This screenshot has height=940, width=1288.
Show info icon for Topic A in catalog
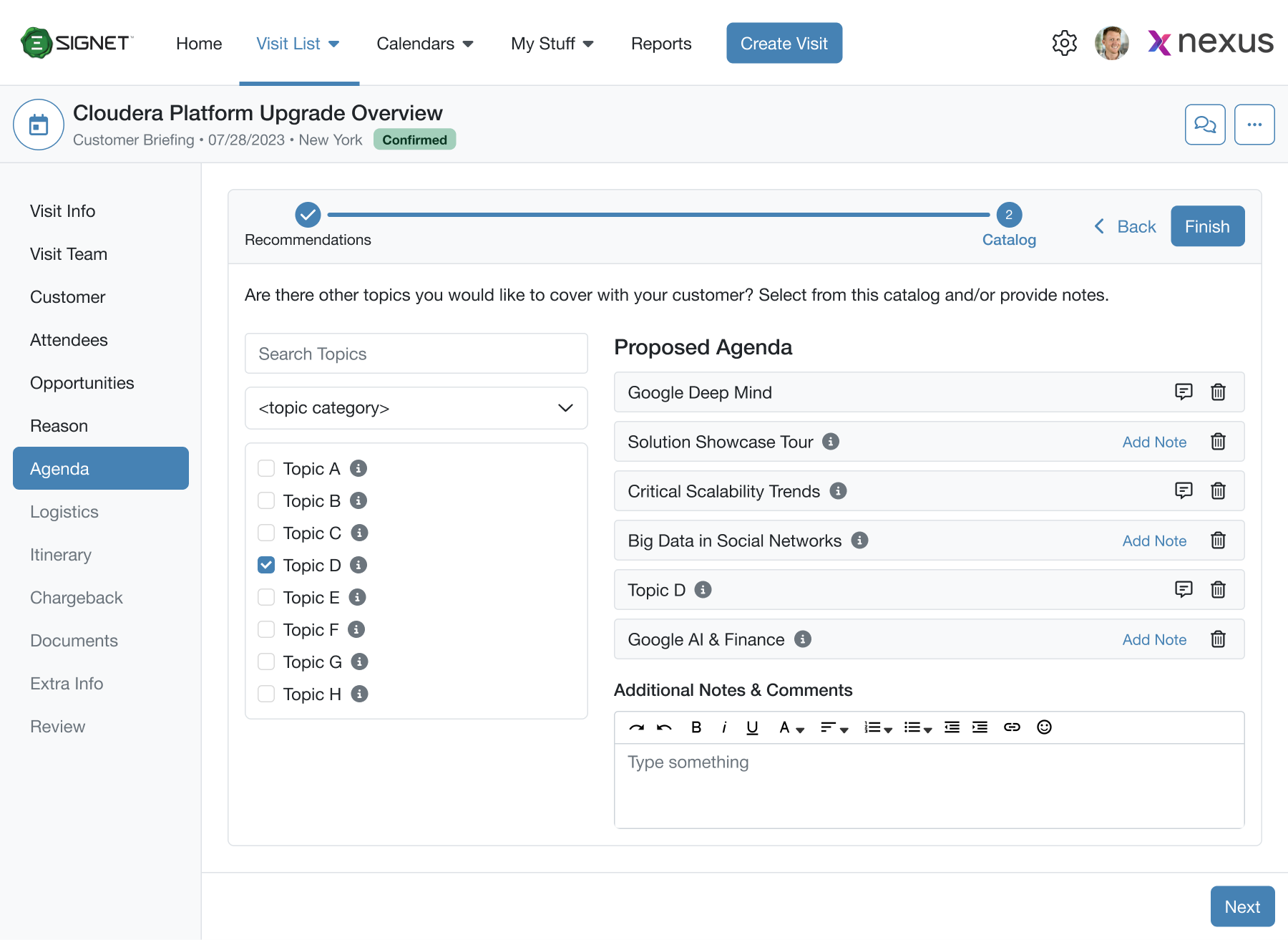point(358,467)
